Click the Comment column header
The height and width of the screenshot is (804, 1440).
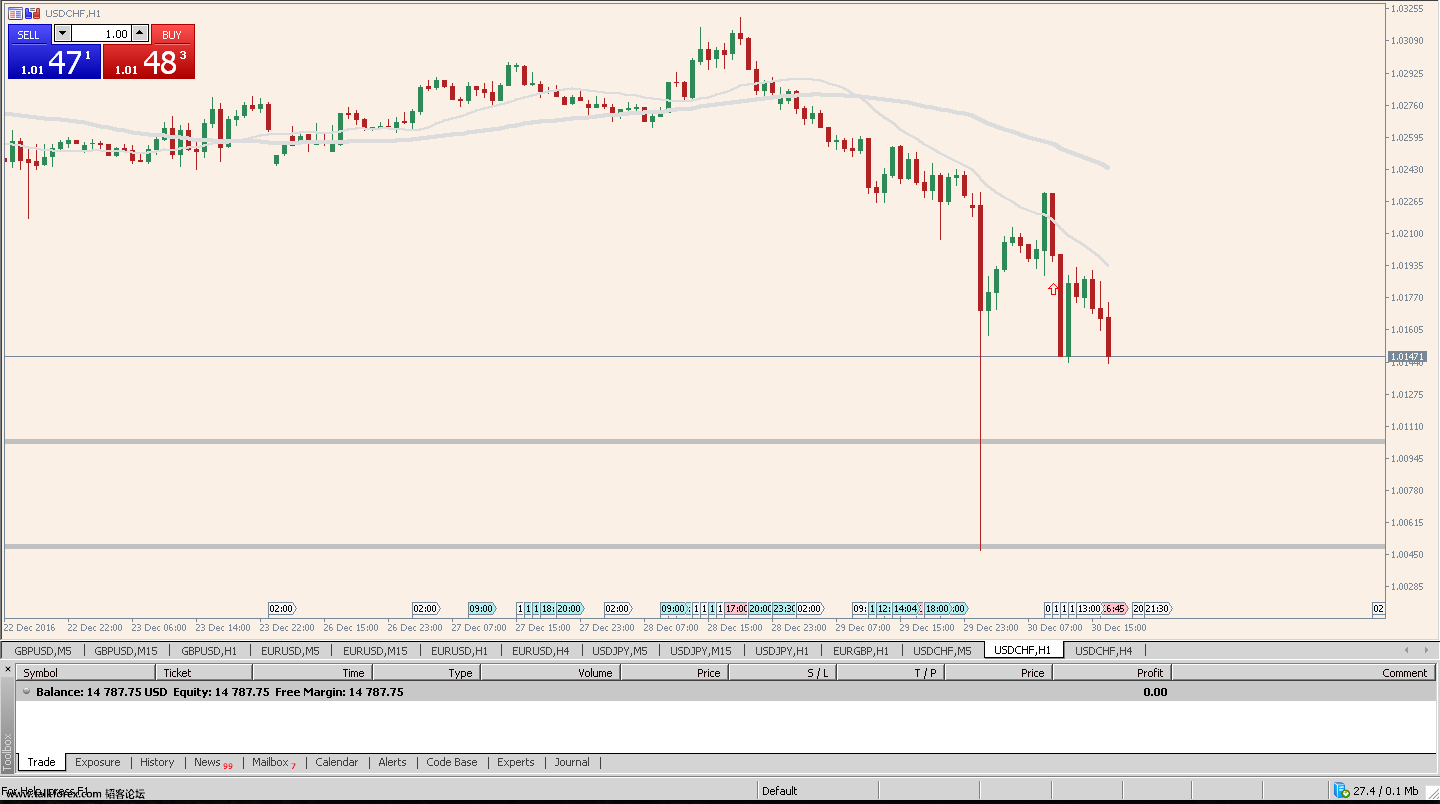(x=1304, y=673)
